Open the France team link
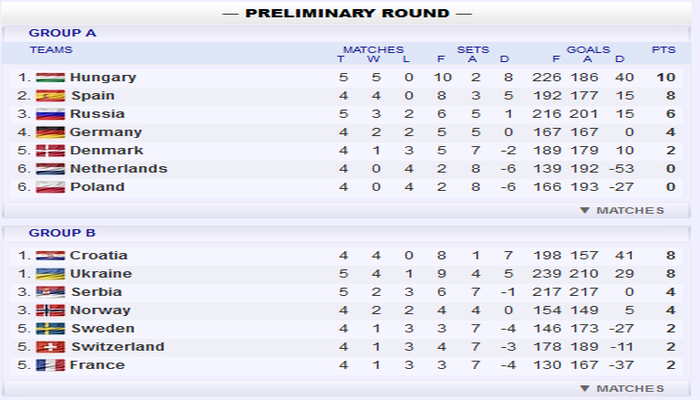Screen dimensions: 700x400 (97, 365)
